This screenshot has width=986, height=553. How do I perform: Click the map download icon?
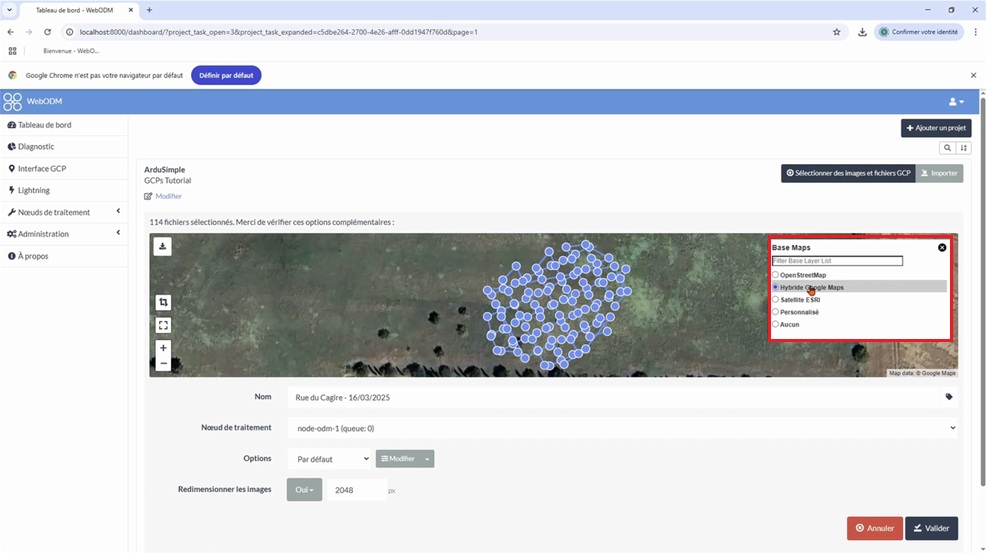(162, 246)
